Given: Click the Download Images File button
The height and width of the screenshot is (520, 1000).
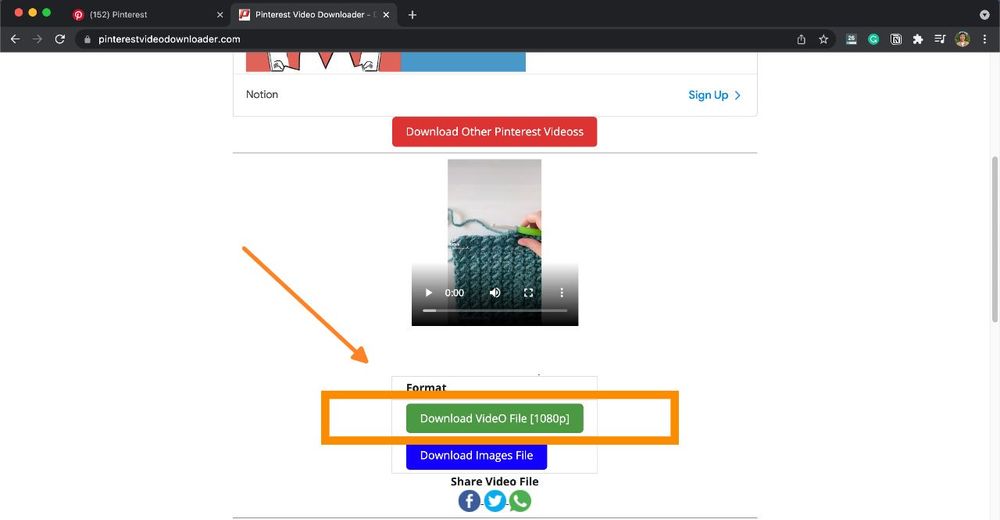Looking at the screenshot, I should pos(476,456).
